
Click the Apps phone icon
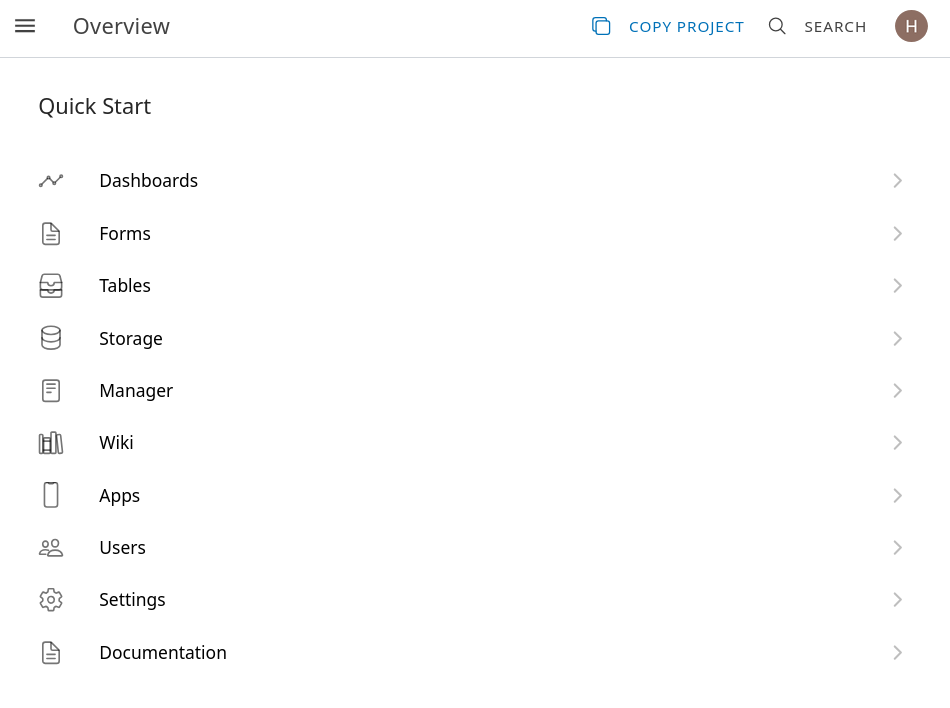tap(51, 495)
